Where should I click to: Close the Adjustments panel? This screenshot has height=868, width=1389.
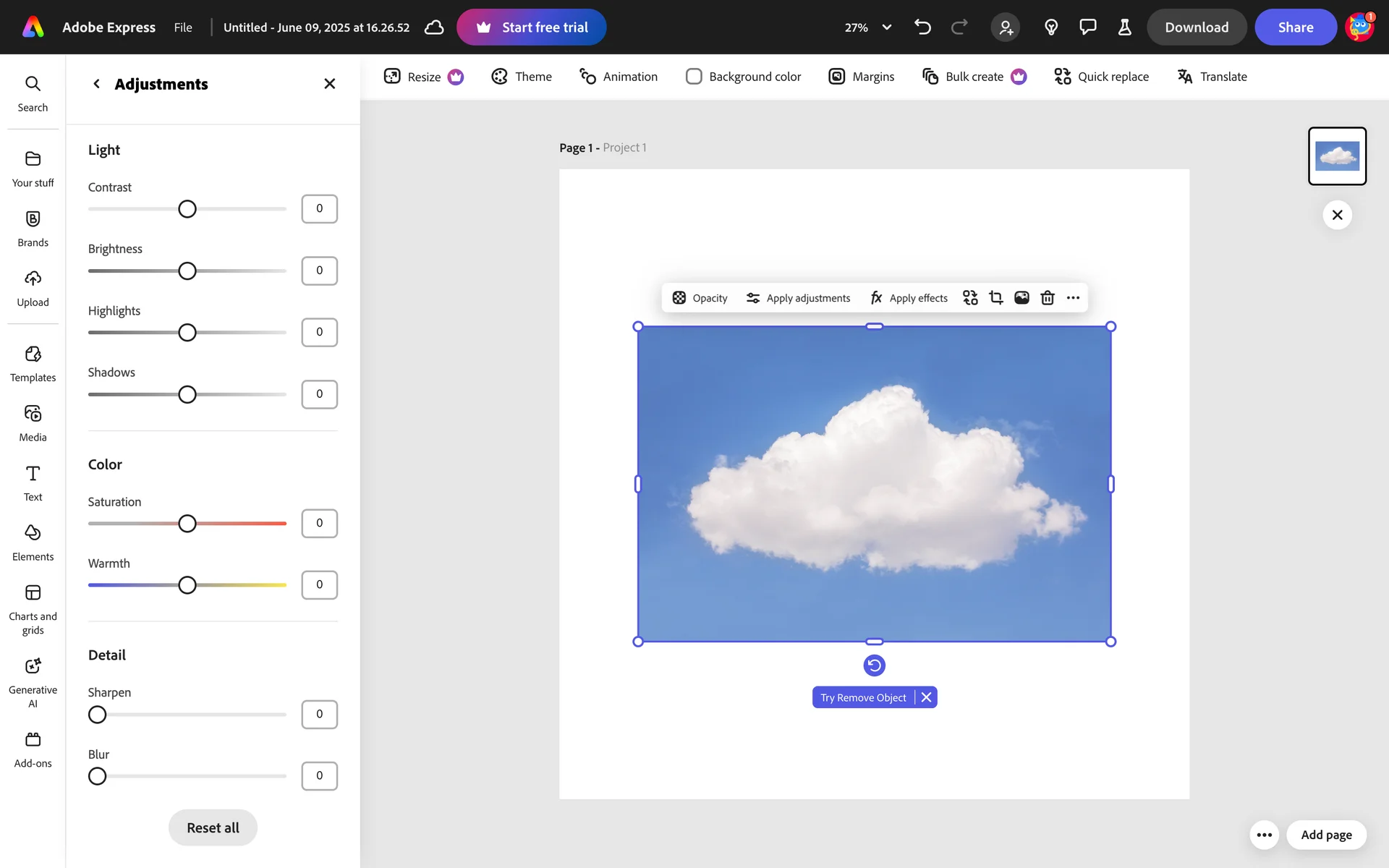coord(329,84)
